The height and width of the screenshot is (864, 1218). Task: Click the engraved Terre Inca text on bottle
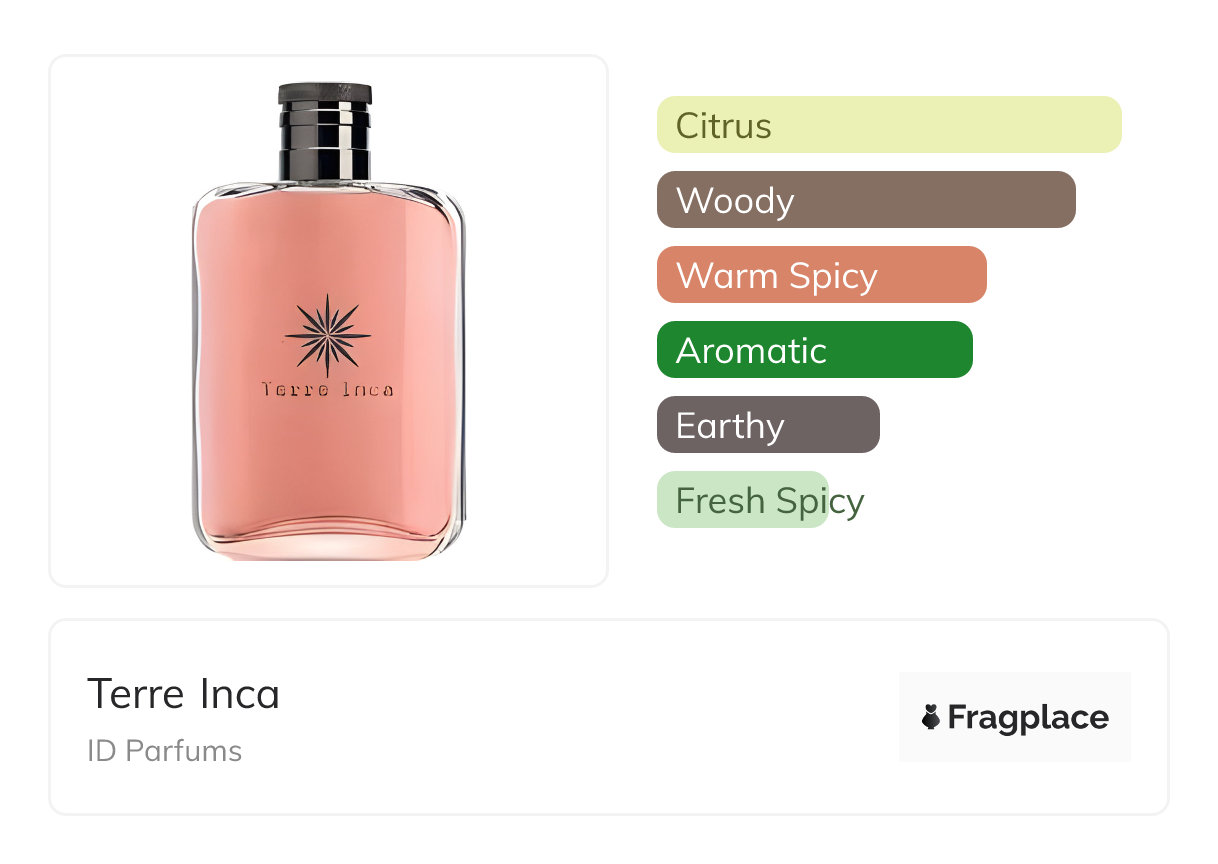[x=327, y=389]
